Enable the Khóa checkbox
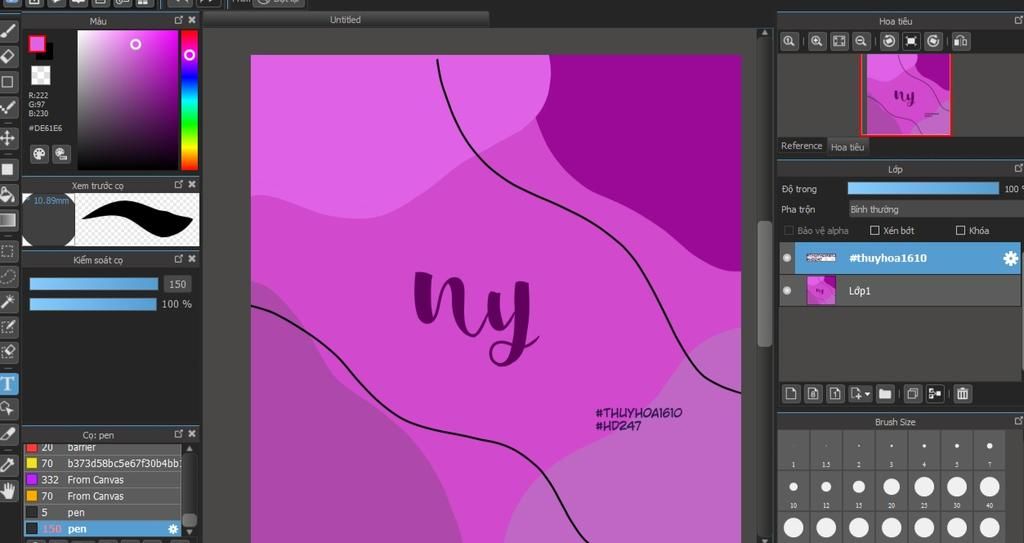Image resolution: width=1024 pixels, height=543 pixels. [x=960, y=230]
